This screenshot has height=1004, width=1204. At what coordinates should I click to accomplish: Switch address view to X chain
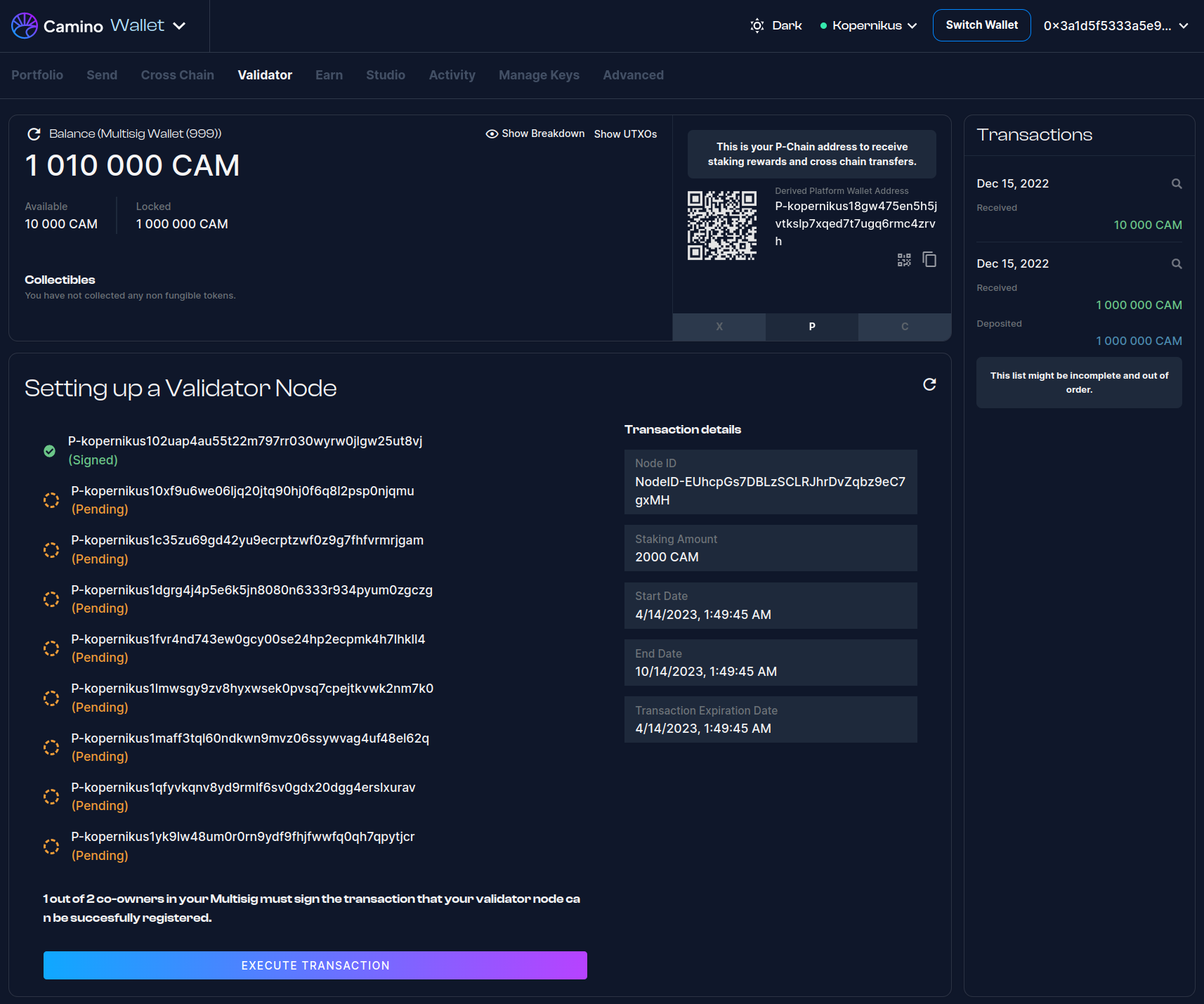pos(719,327)
